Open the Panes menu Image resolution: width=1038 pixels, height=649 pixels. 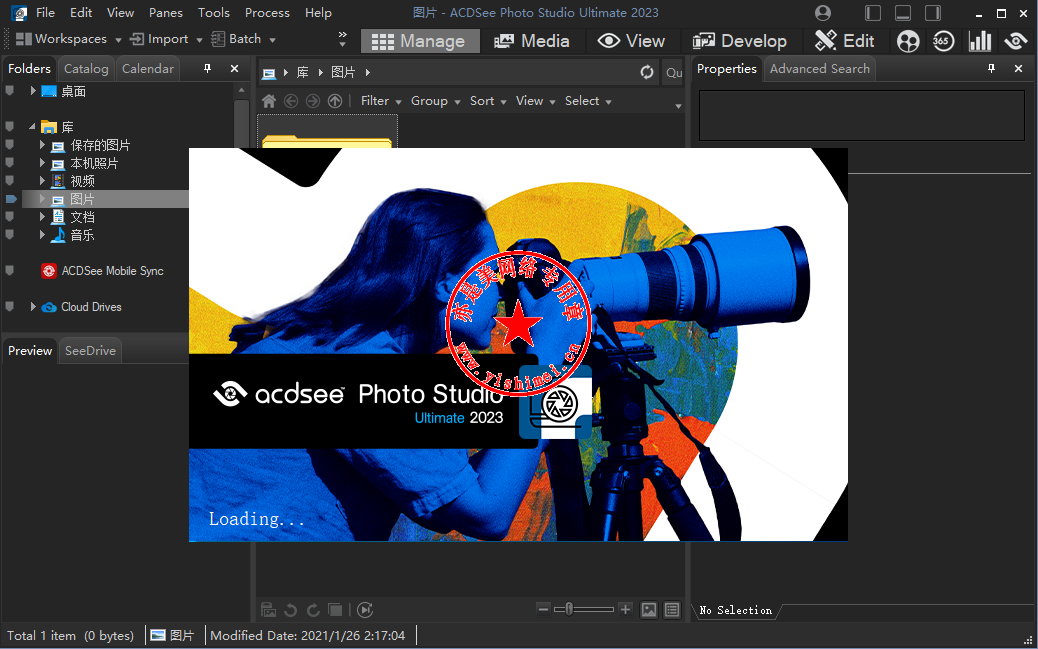tap(165, 13)
